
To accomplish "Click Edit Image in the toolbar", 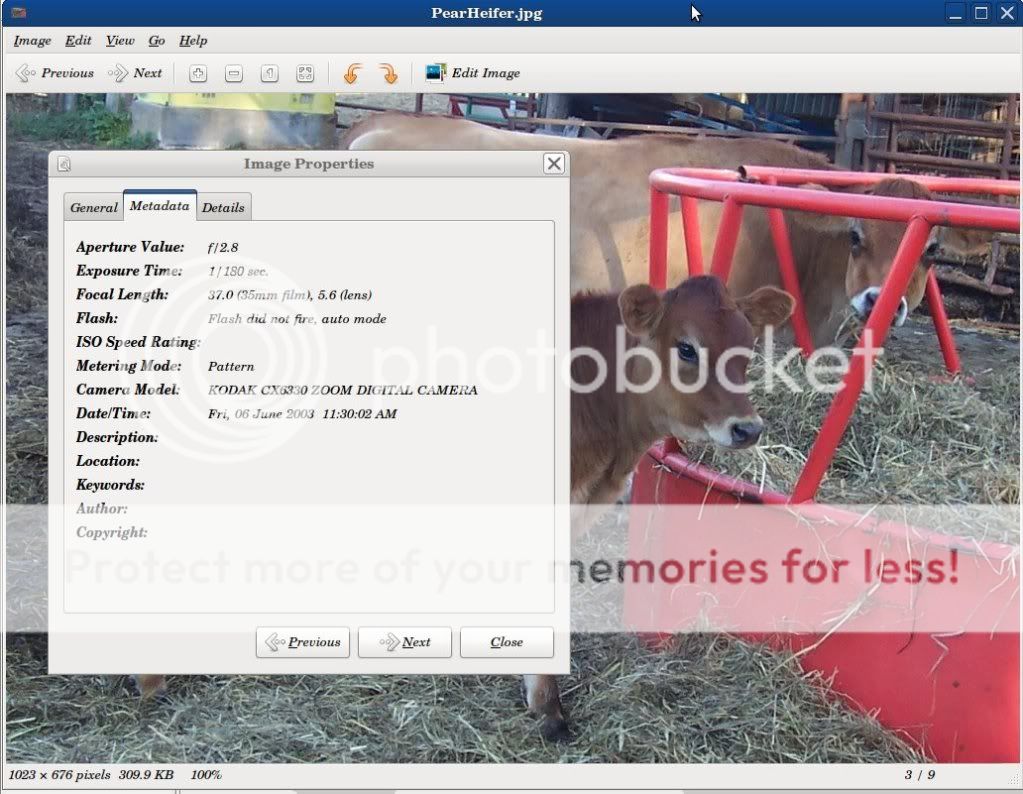I will pyautogui.click(x=473, y=73).
